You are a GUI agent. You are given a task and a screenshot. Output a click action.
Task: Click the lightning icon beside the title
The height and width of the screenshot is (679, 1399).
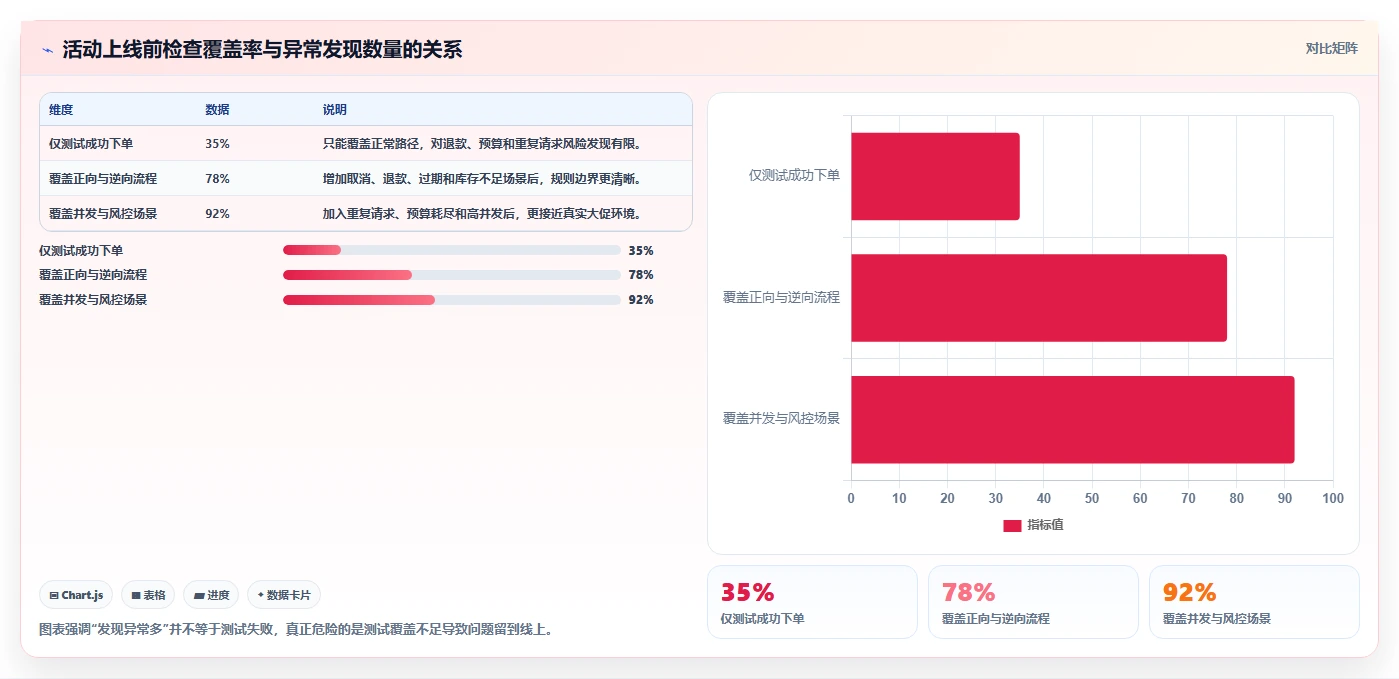tap(47, 50)
